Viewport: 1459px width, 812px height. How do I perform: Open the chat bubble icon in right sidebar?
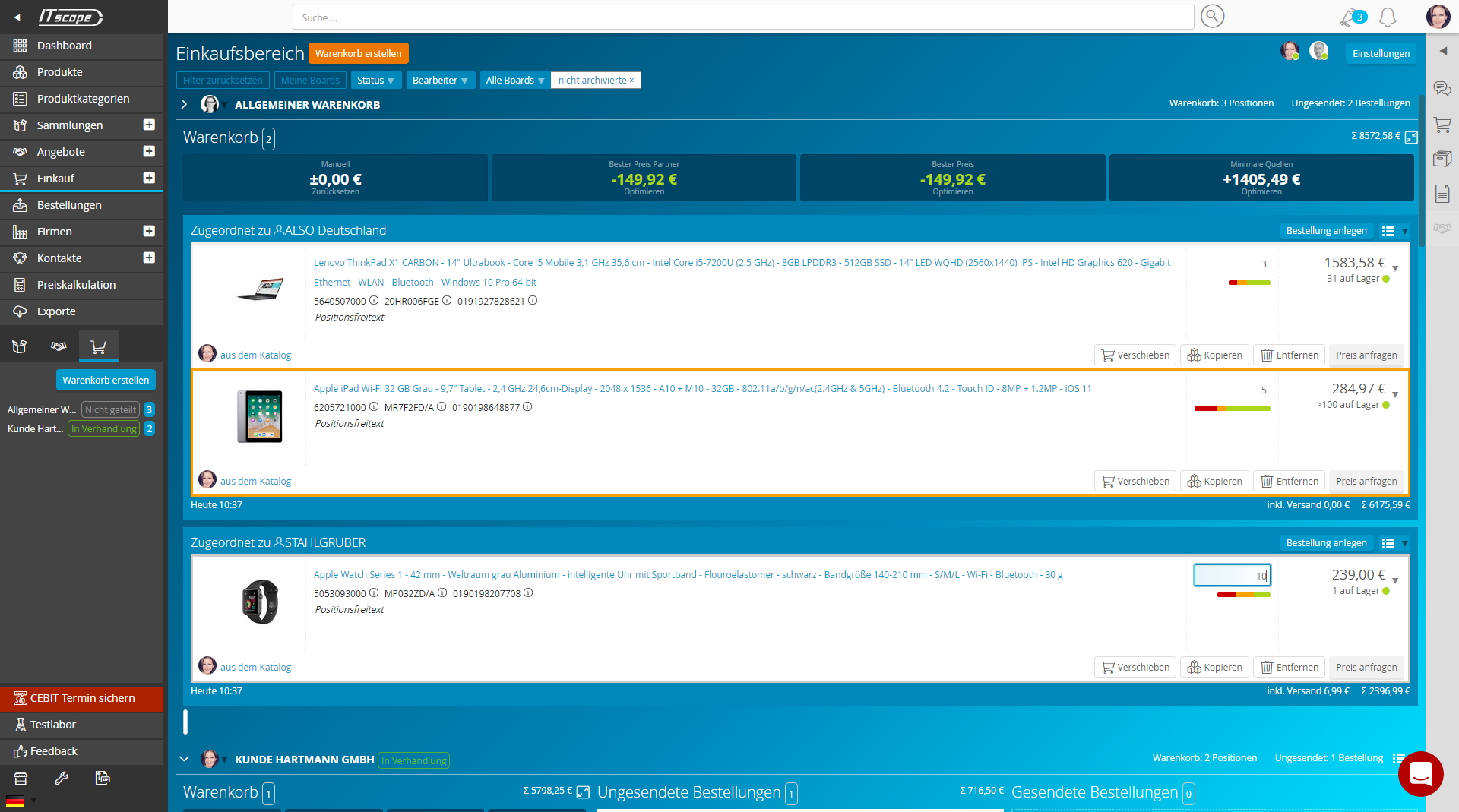point(1442,89)
